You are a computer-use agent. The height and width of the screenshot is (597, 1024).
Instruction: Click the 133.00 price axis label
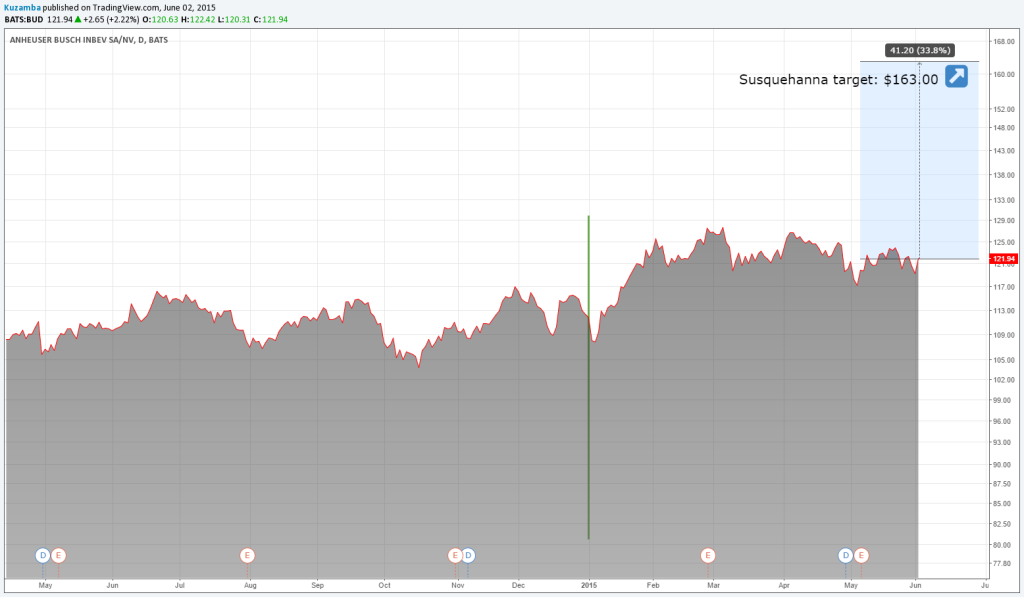(x=1004, y=201)
